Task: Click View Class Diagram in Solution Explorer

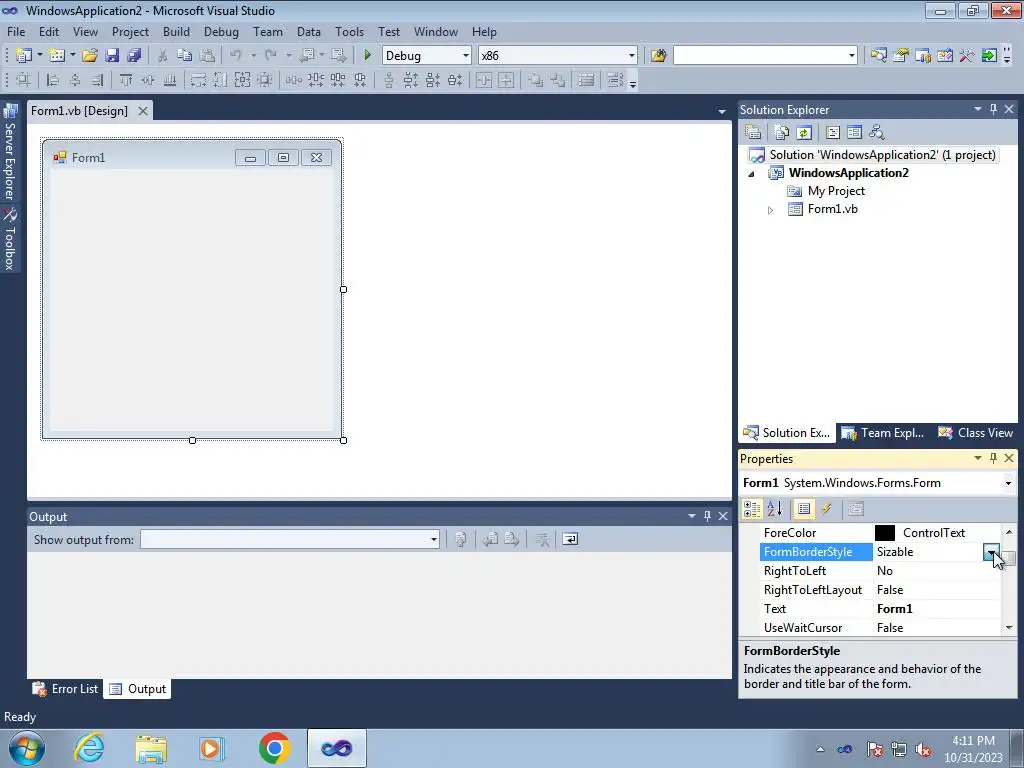Action: [x=876, y=133]
